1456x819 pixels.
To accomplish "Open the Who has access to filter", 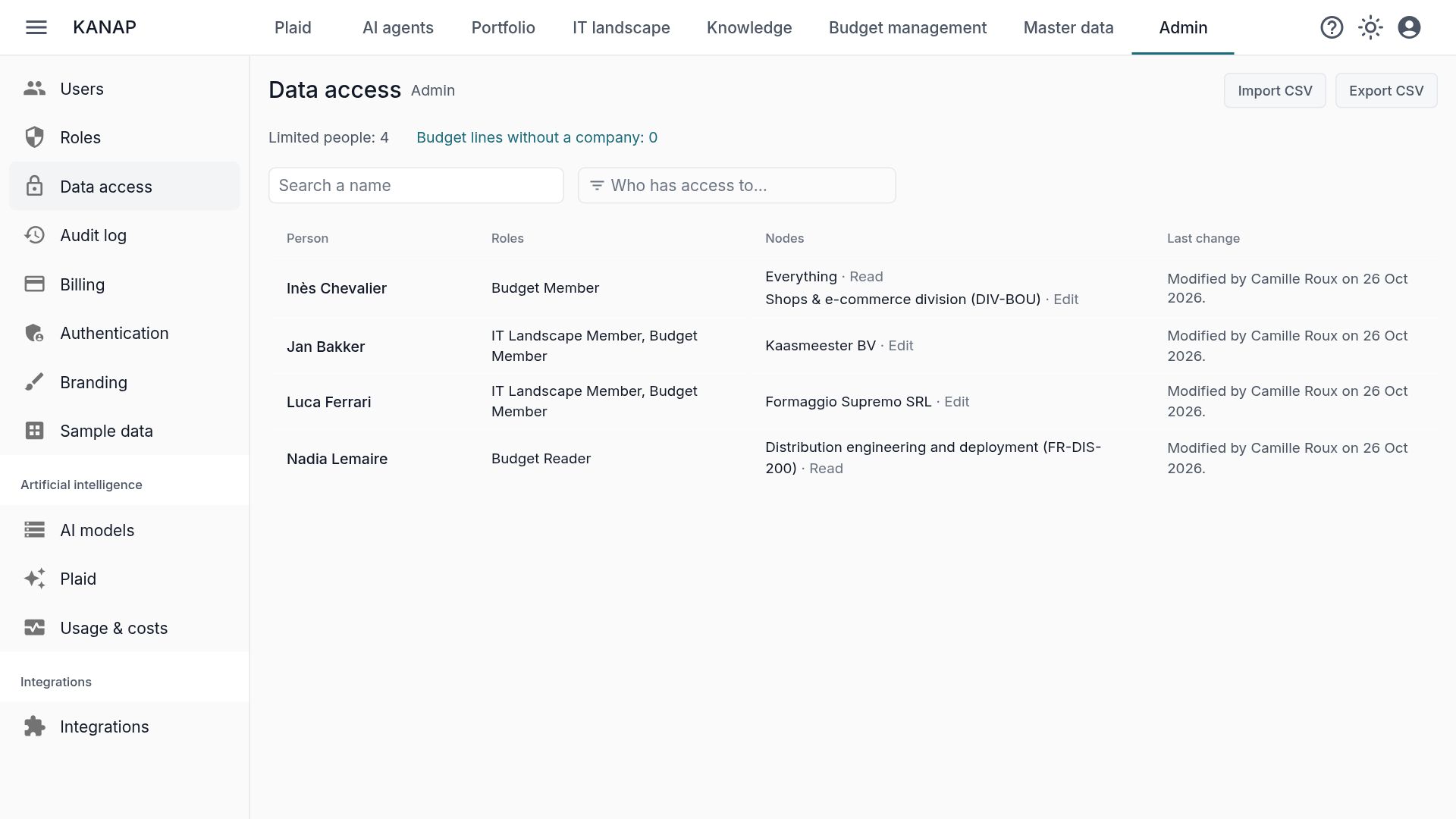I will point(737,185).
